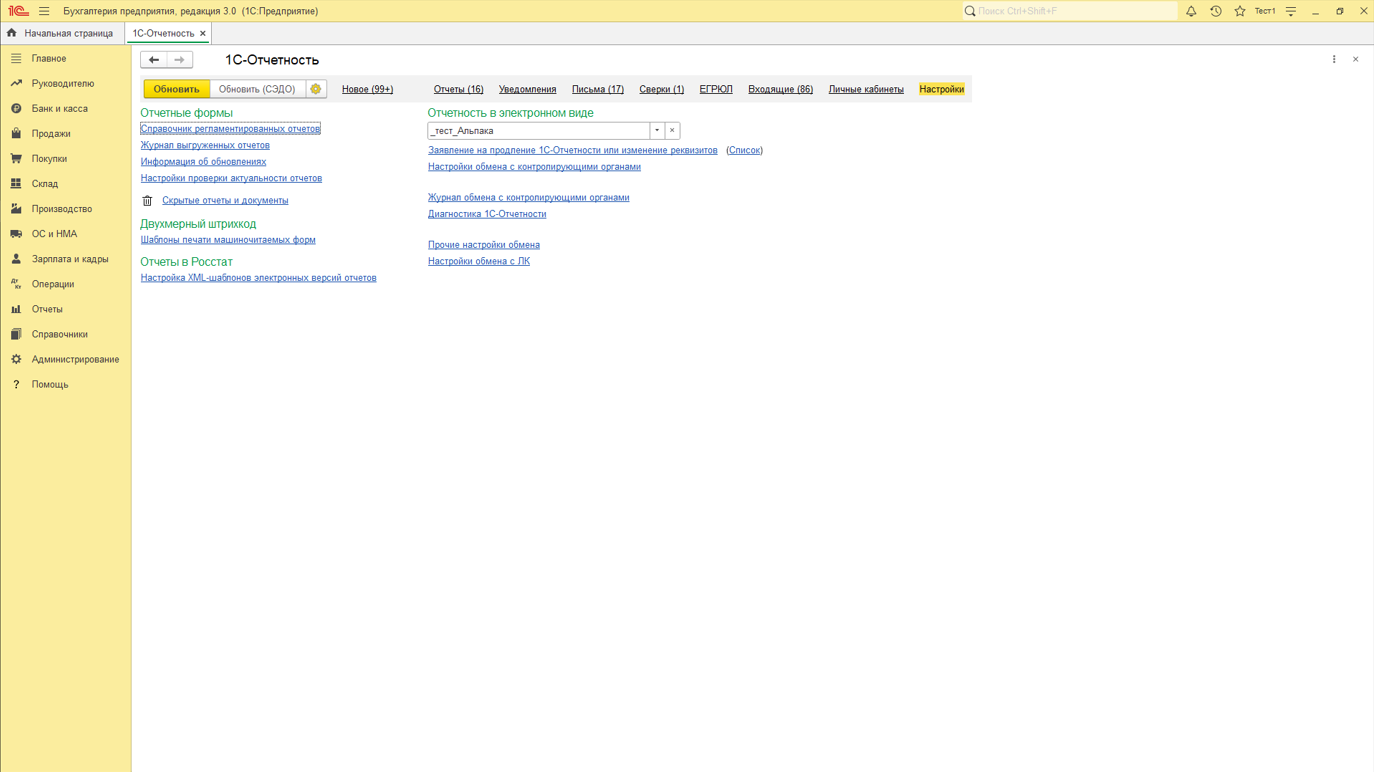Open Настройки проверки актуальности отчетов link
The height and width of the screenshot is (772, 1374).
tap(231, 178)
